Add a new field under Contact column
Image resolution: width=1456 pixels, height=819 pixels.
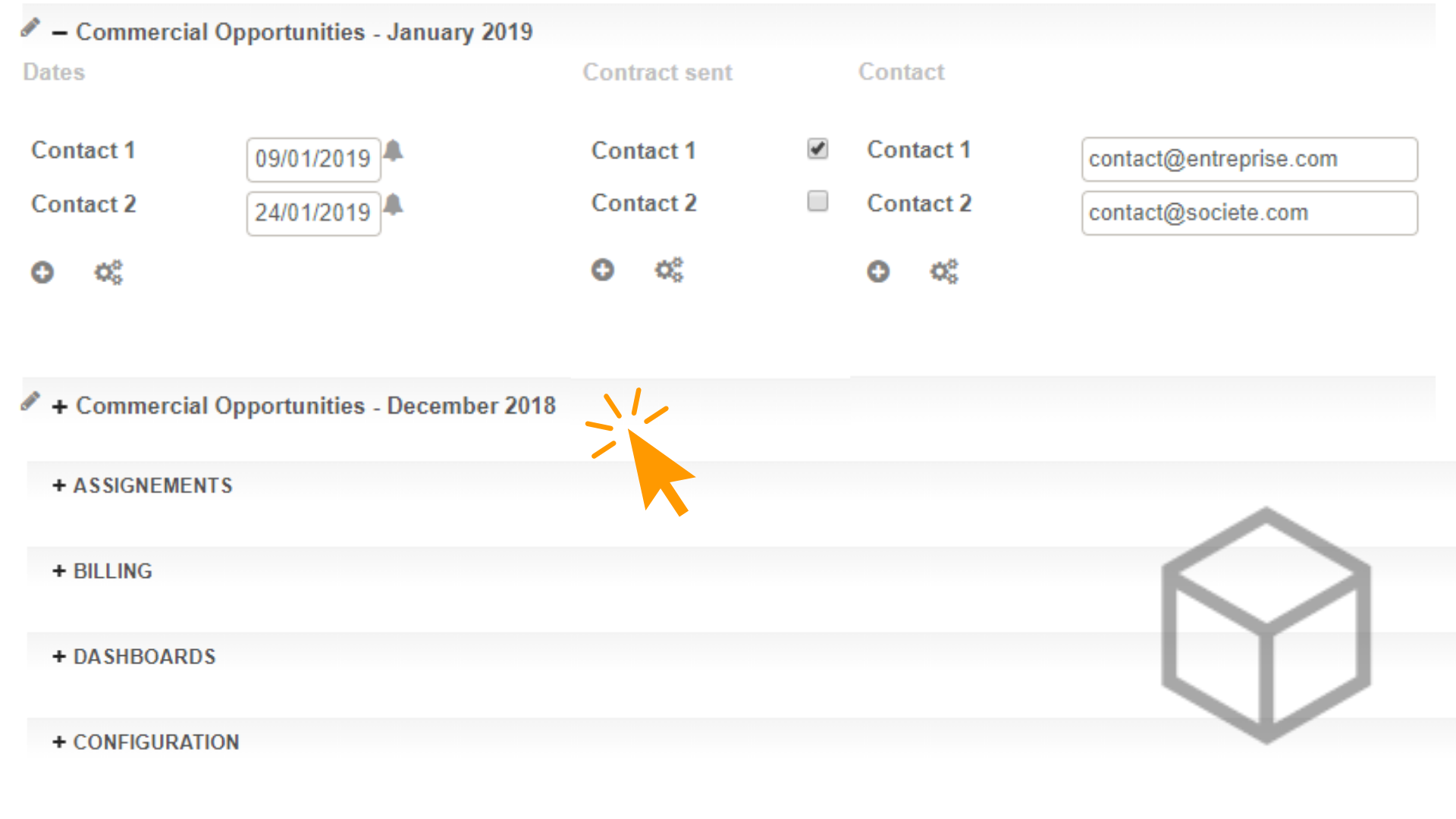878,271
